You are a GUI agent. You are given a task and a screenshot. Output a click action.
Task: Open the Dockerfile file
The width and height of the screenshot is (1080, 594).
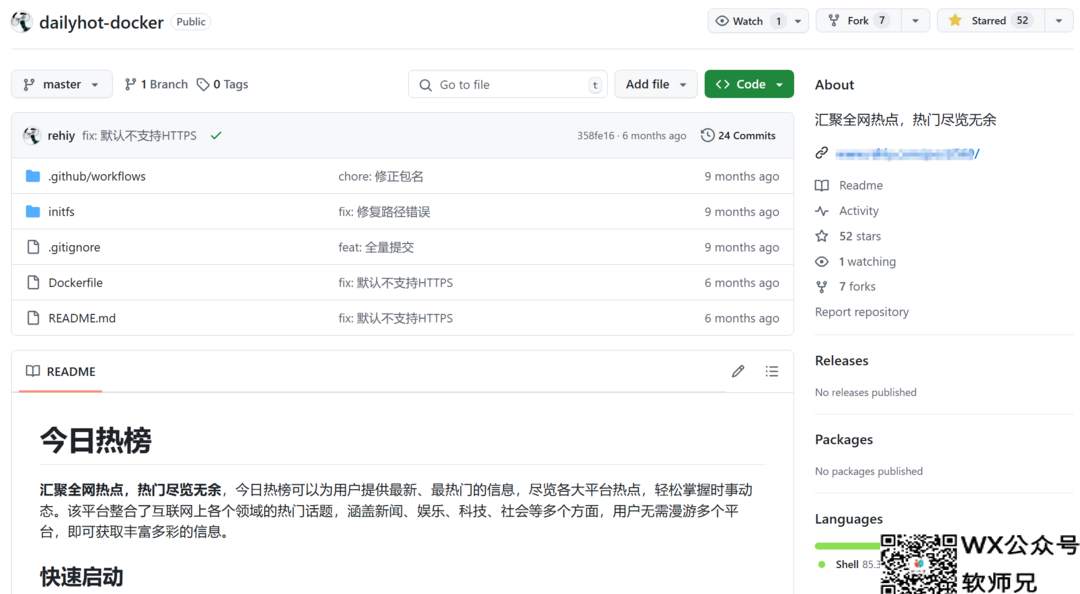pos(76,283)
